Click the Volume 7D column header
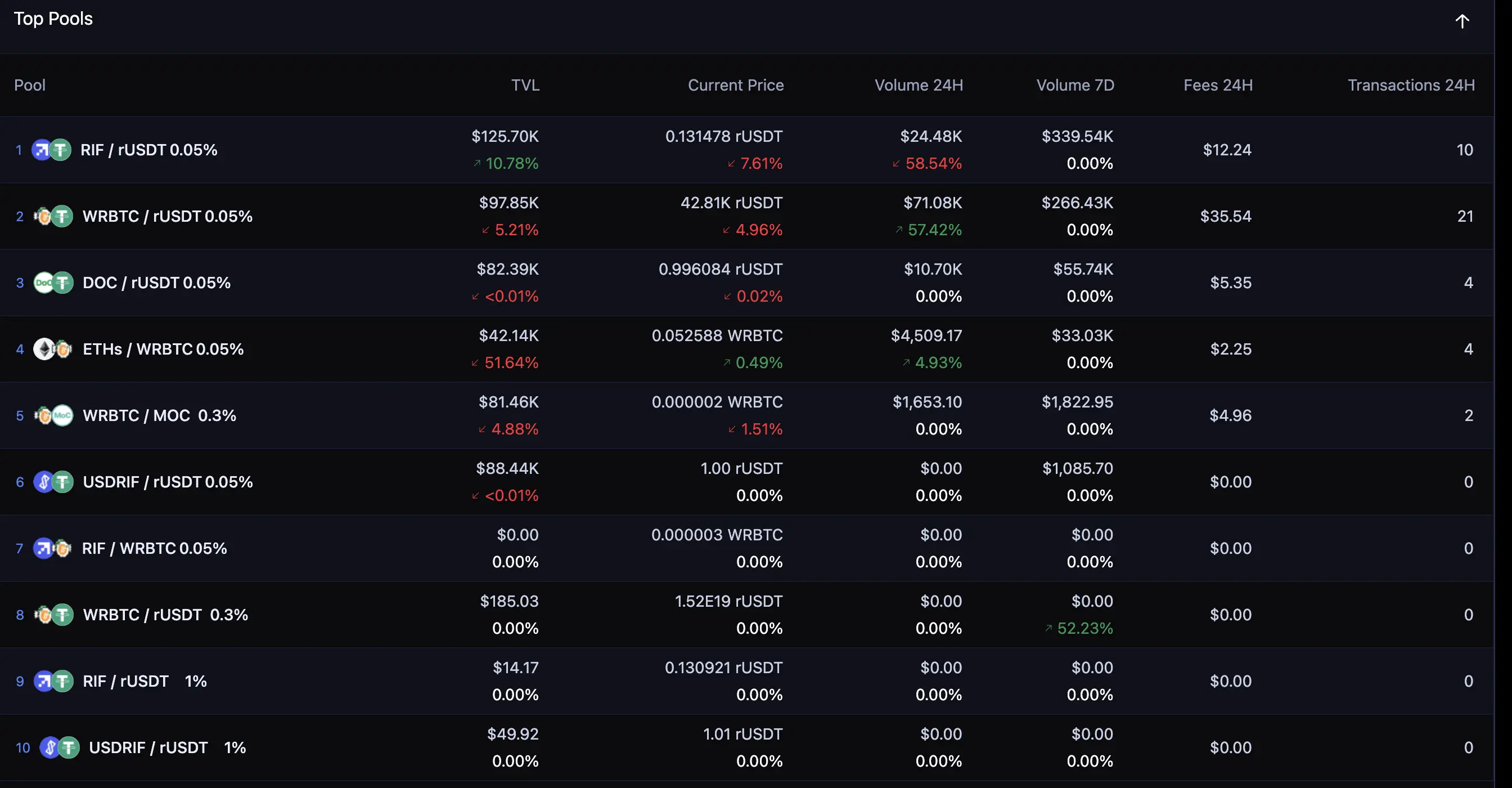The width and height of the screenshot is (1512, 788). 1075,85
